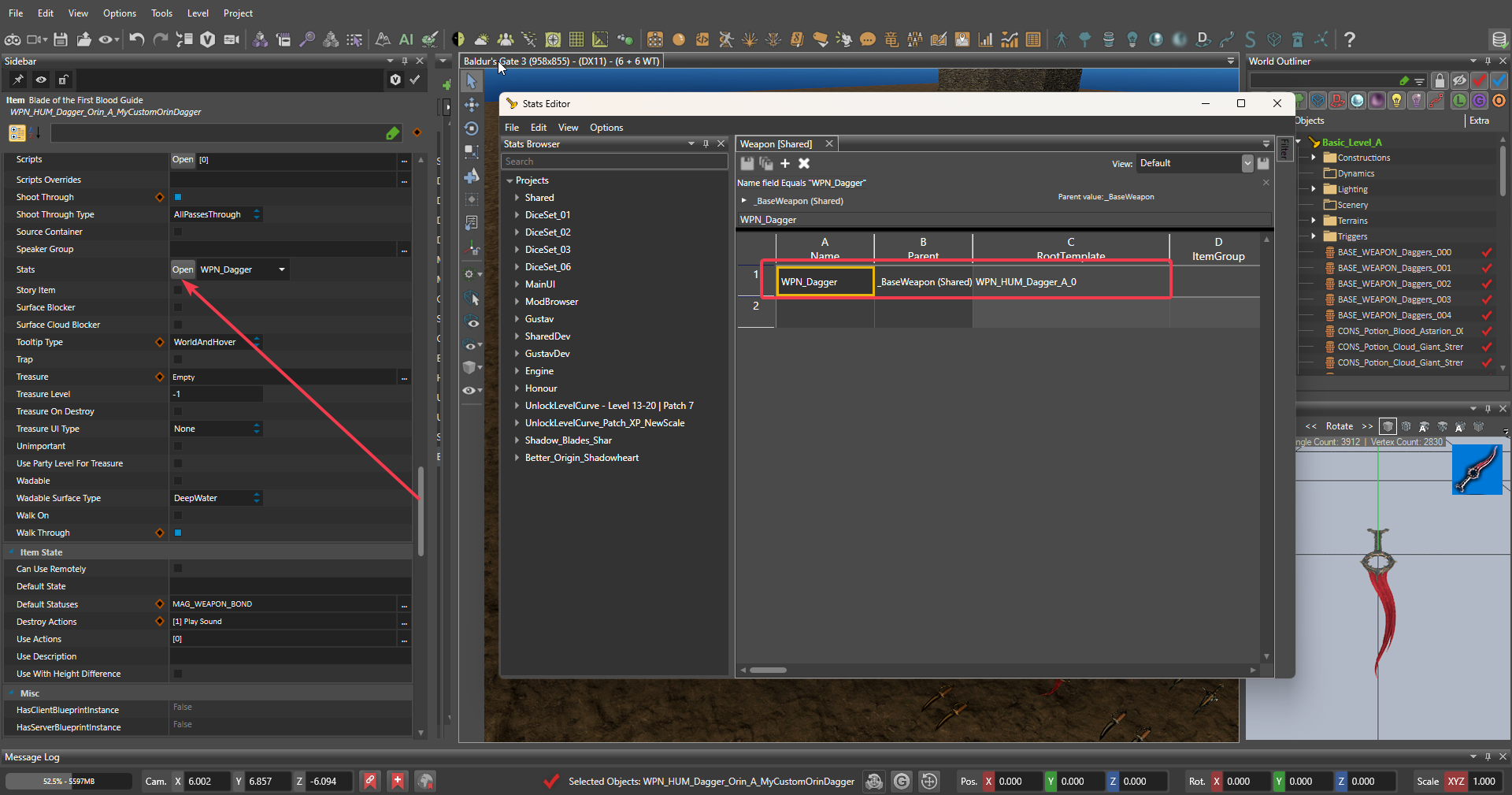Click the question mark help icon
This screenshot has height=795, width=1512.
[x=1349, y=39]
